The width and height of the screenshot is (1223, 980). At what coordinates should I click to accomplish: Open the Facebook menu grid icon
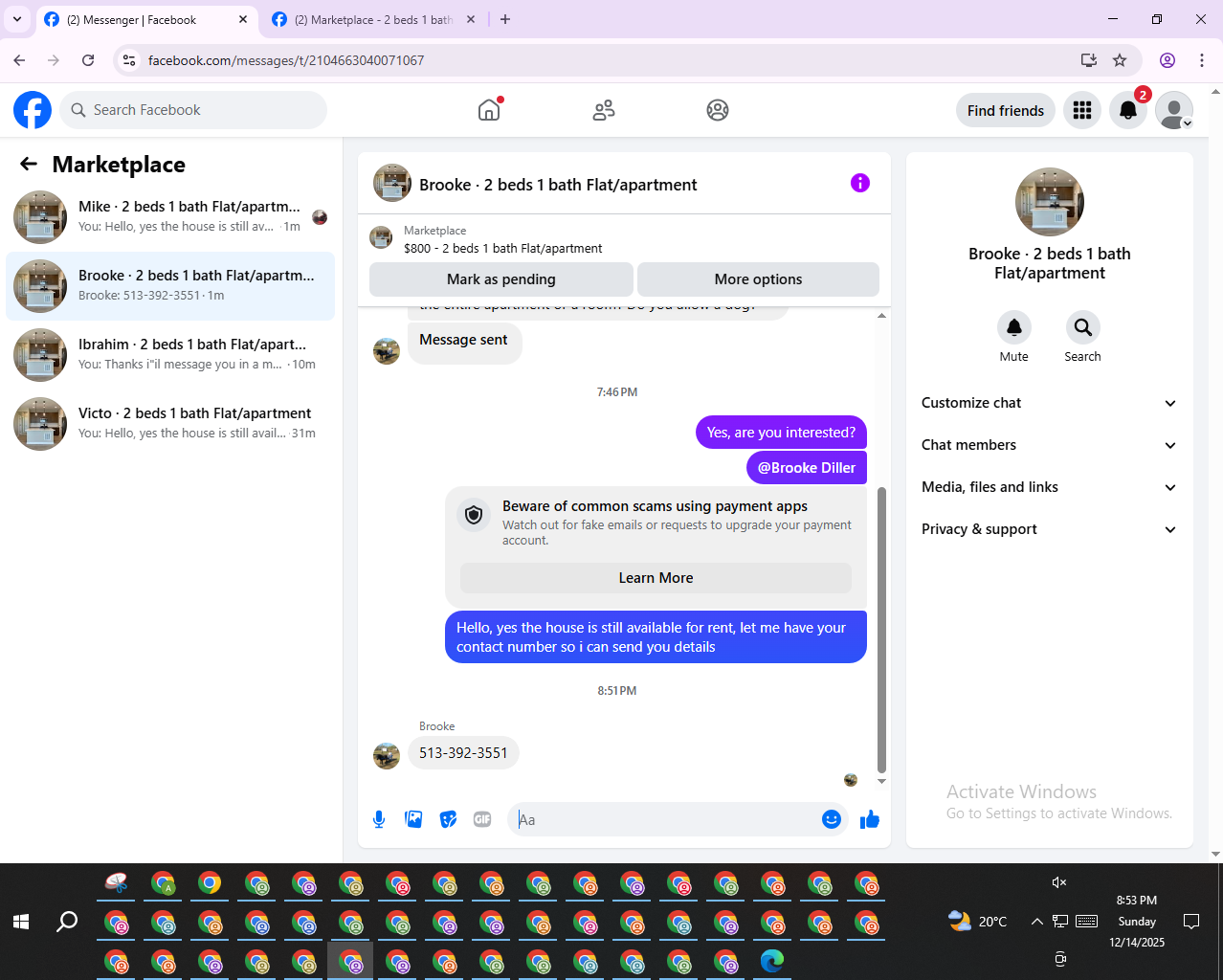pos(1082,110)
